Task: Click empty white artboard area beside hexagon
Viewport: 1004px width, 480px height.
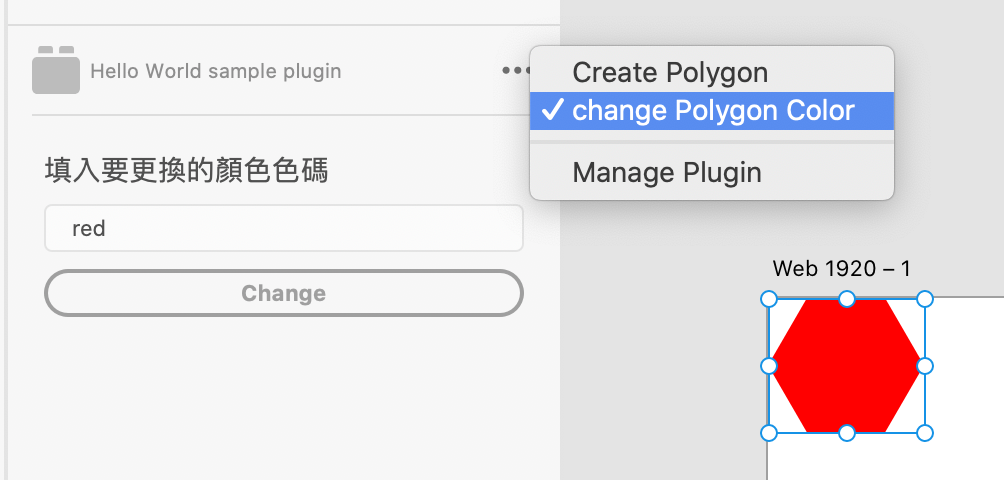Action: click(x=967, y=384)
